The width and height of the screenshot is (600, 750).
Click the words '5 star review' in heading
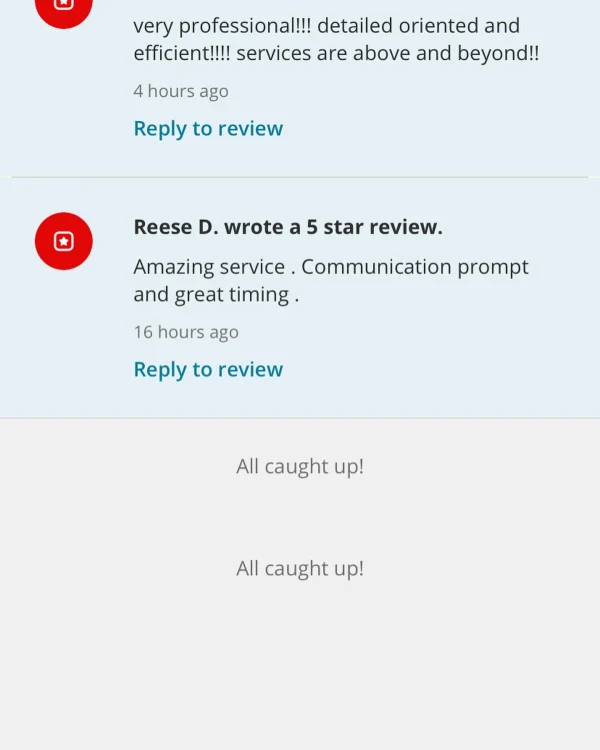374,227
